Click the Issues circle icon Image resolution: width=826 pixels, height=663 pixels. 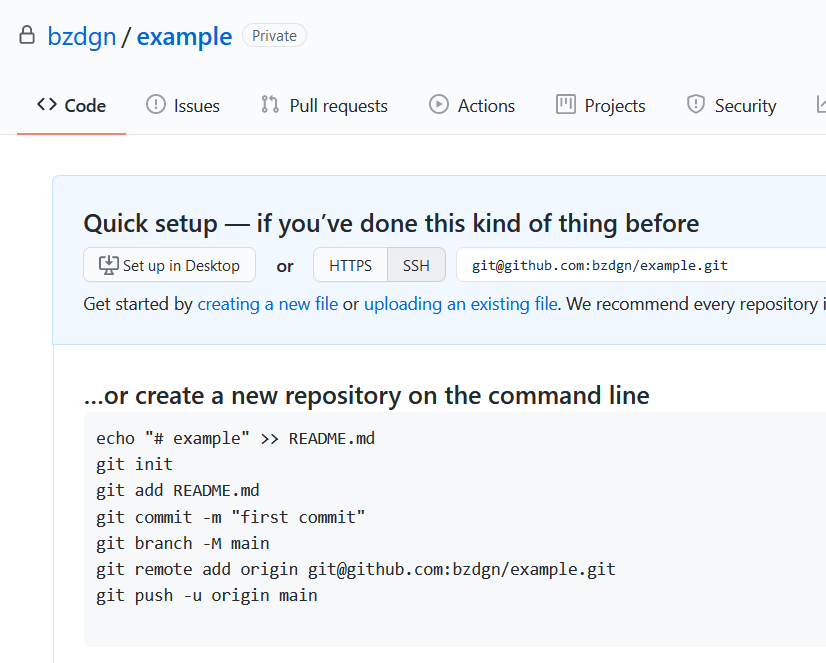pos(156,104)
